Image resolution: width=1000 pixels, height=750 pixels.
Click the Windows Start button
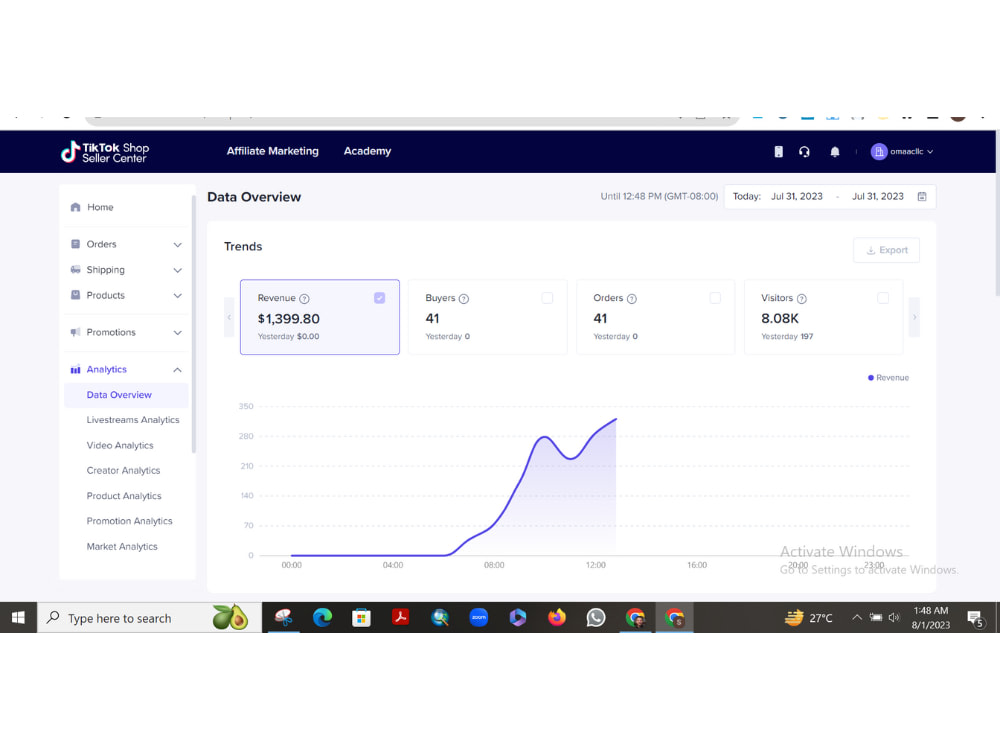[18, 617]
